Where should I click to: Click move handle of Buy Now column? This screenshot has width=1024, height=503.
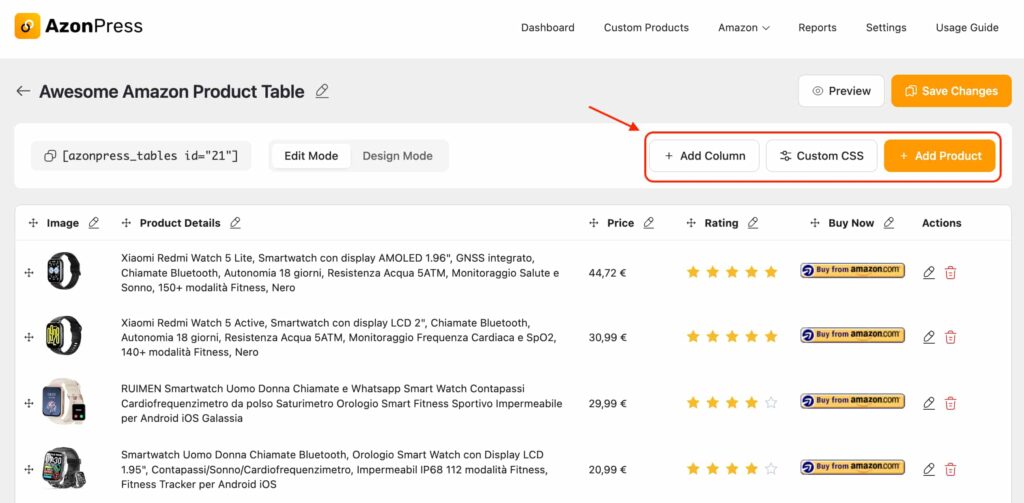tap(815, 223)
